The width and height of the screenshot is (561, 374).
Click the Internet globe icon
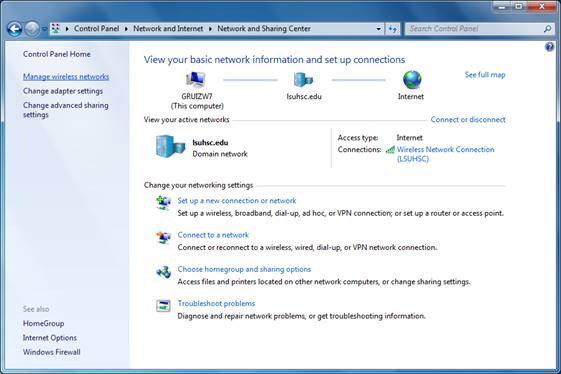point(412,79)
